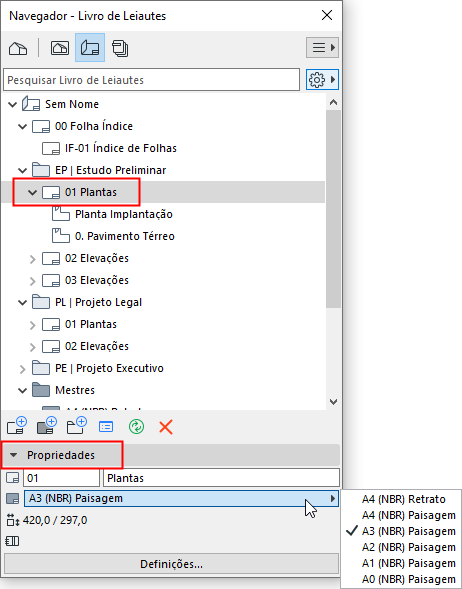
Task: Click the Mestres folder icon
Action: (41, 390)
